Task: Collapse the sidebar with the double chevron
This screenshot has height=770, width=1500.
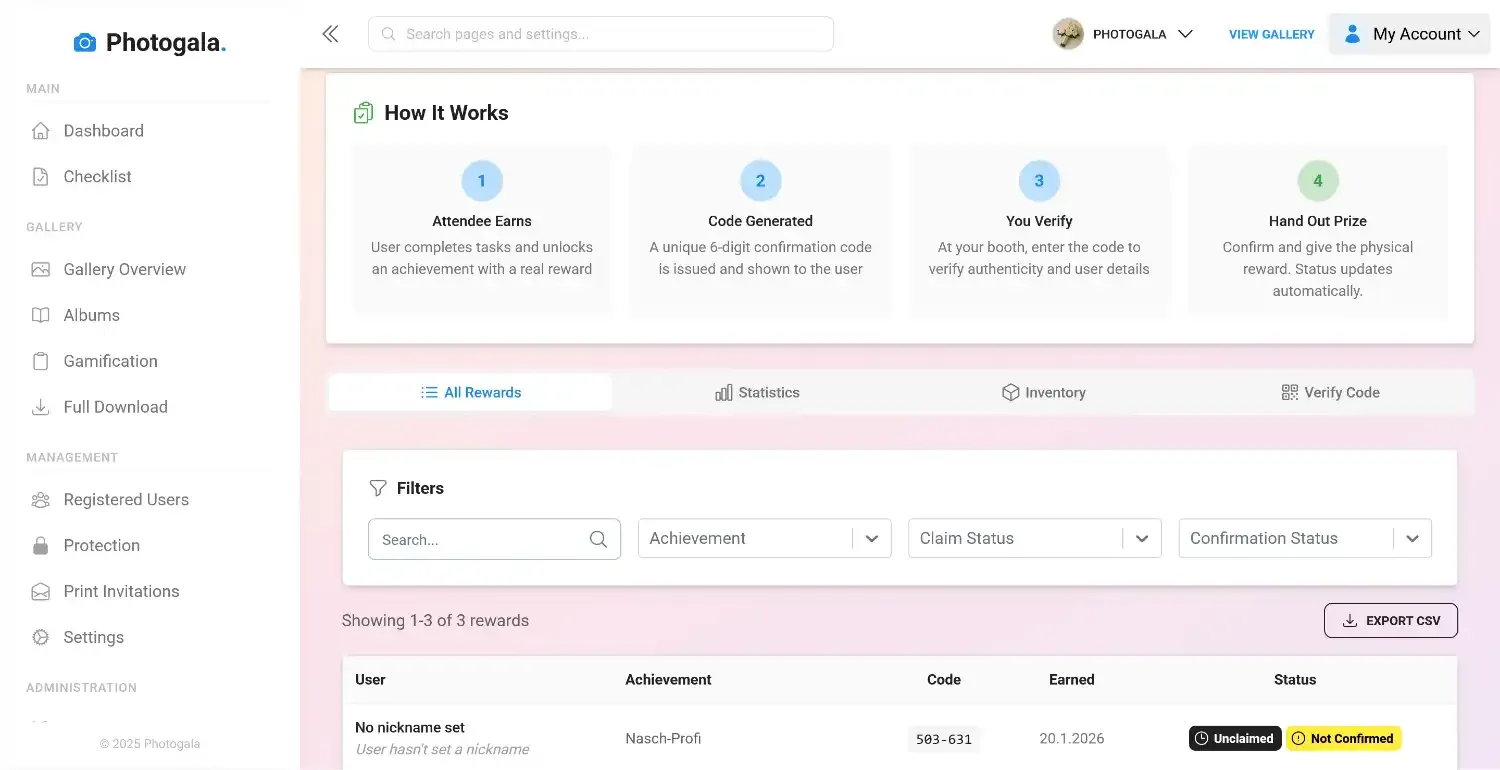Action: coord(330,33)
